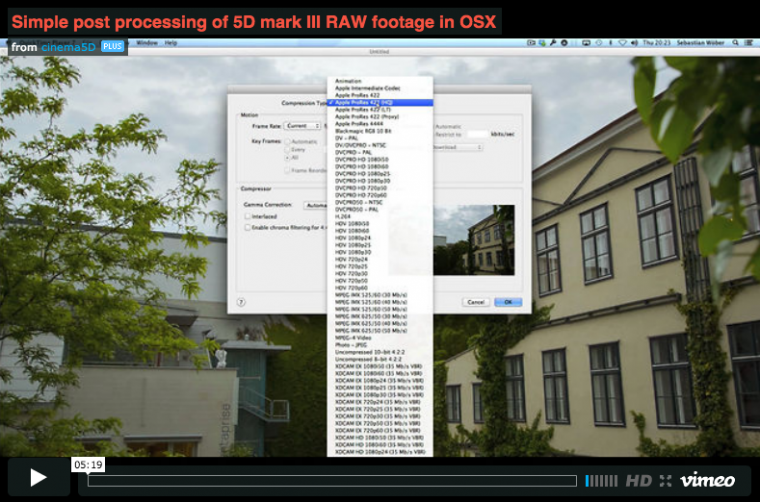760x502 pixels.
Task: Choose MPEG-4 Video codec
Action: [x=380, y=338]
